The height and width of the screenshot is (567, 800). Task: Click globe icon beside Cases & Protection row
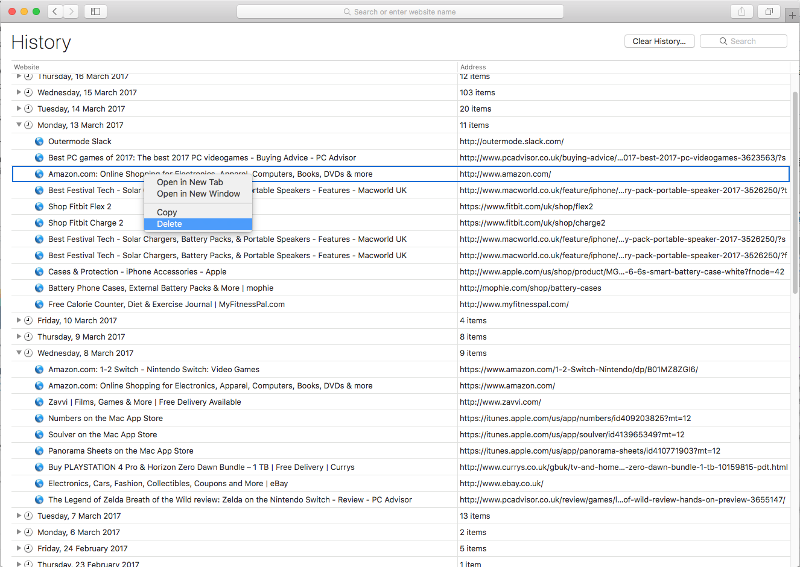click(x=39, y=272)
